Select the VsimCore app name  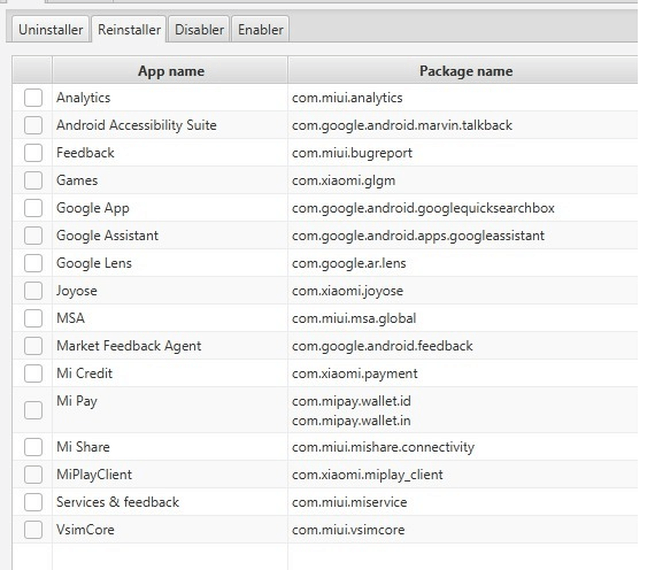(x=85, y=529)
